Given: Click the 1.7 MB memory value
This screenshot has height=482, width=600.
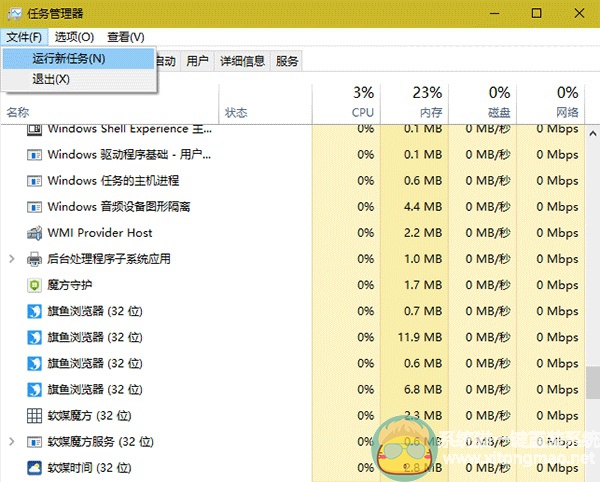Looking at the screenshot, I should pos(423,285).
